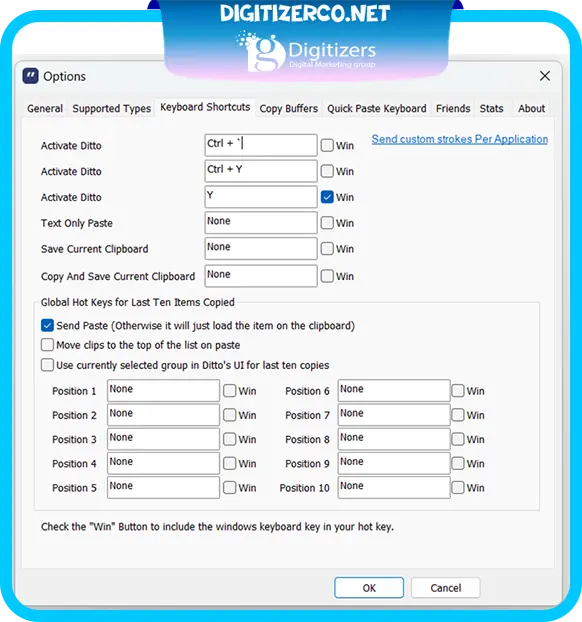Enable Use currently selected group checkbox
Image resolution: width=582 pixels, height=622 pixels.
[47, 365]
